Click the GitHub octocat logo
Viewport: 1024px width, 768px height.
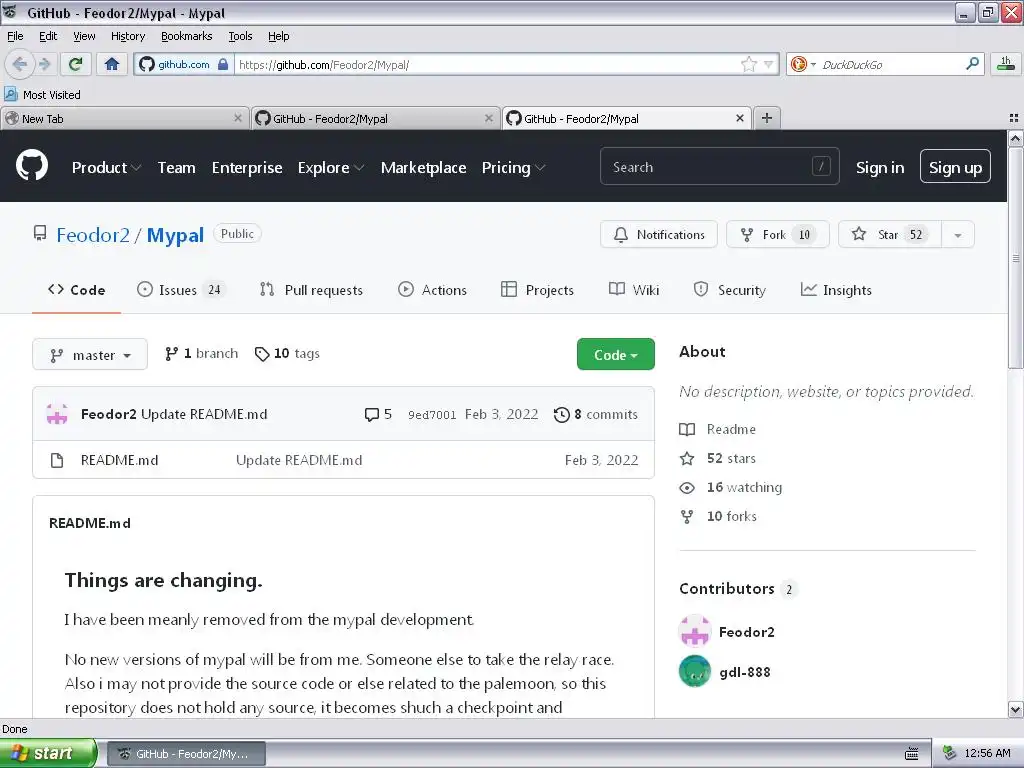pos(32,166)
